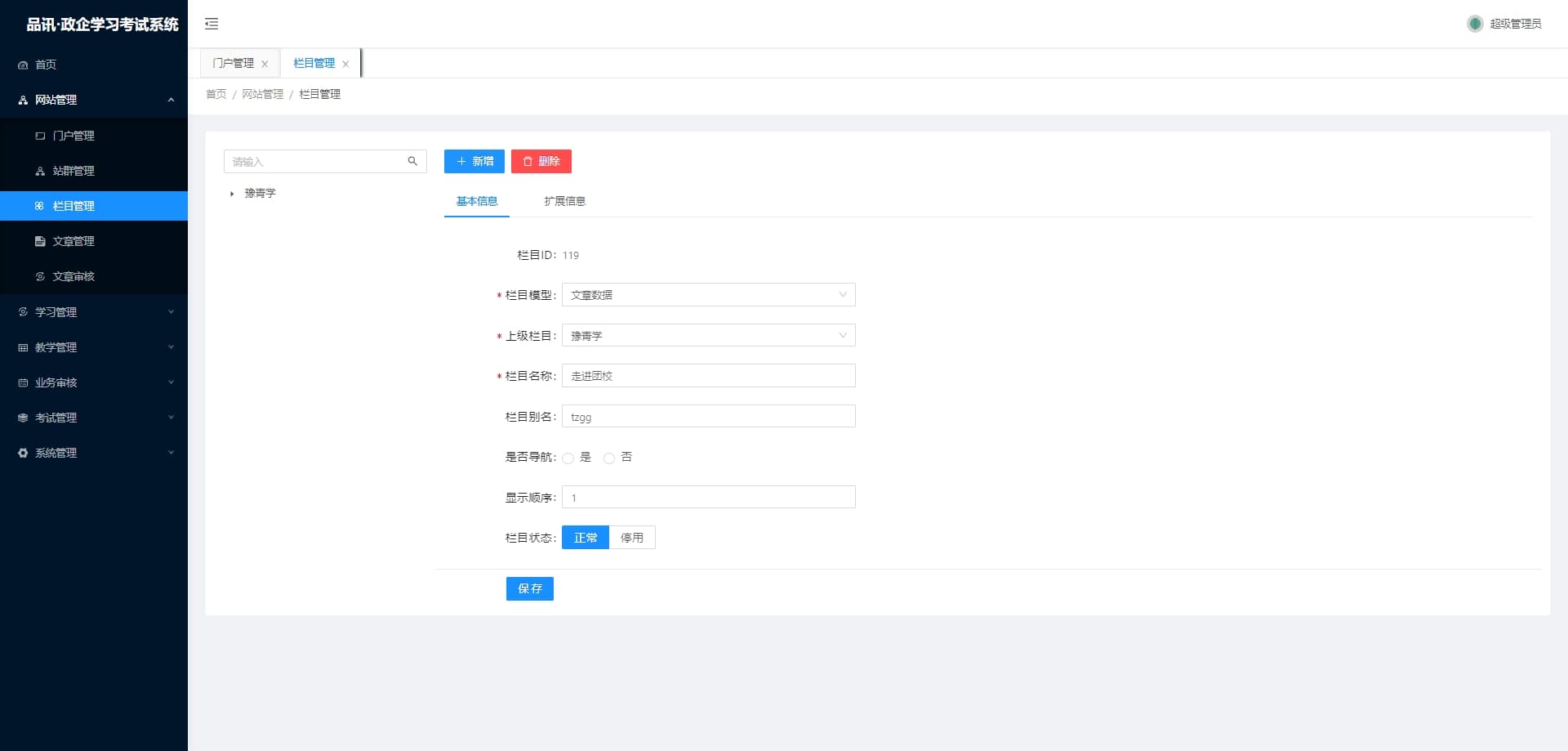This screenshot has width=1568, height=751.
Task: Click the 考试管理 sidebar icon
Action: [x=23, y=418]
